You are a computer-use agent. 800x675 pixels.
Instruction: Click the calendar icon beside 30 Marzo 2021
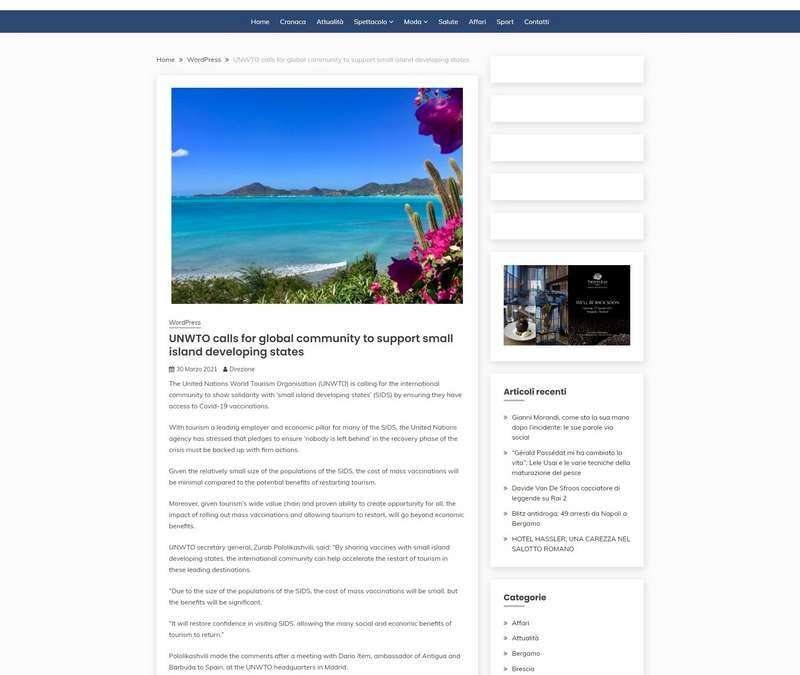coord(172,368)
